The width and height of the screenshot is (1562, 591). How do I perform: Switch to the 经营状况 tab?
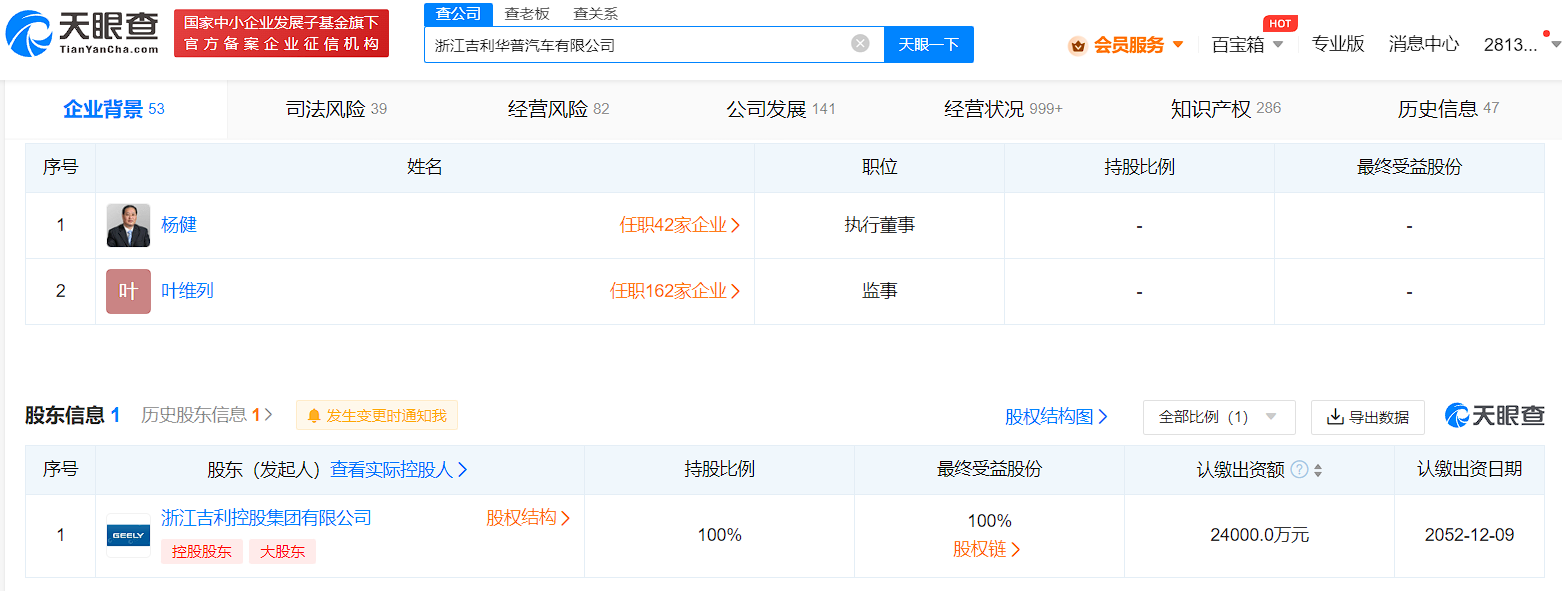tap(1003, 109)
